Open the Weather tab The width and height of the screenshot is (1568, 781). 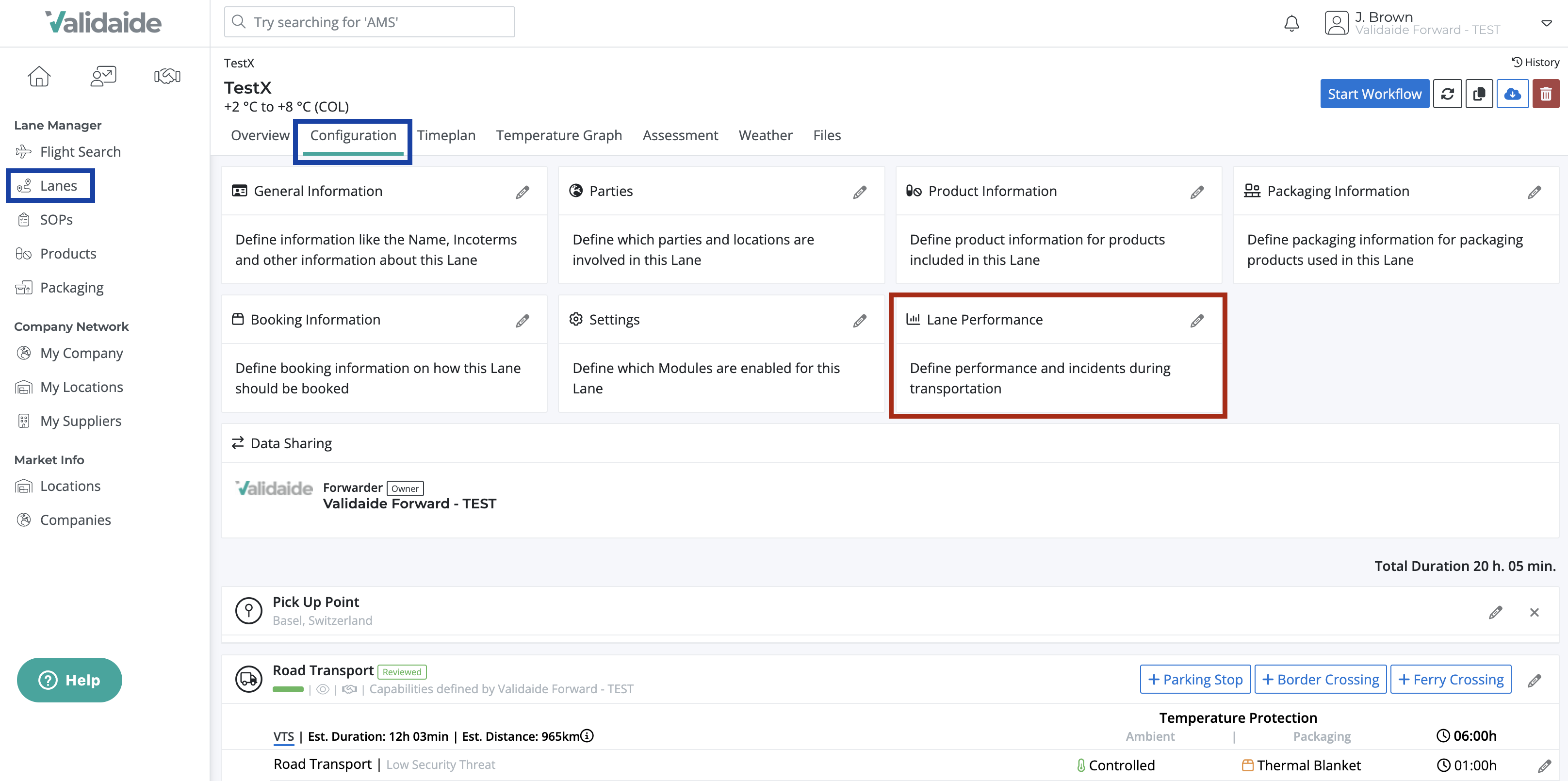765,135
